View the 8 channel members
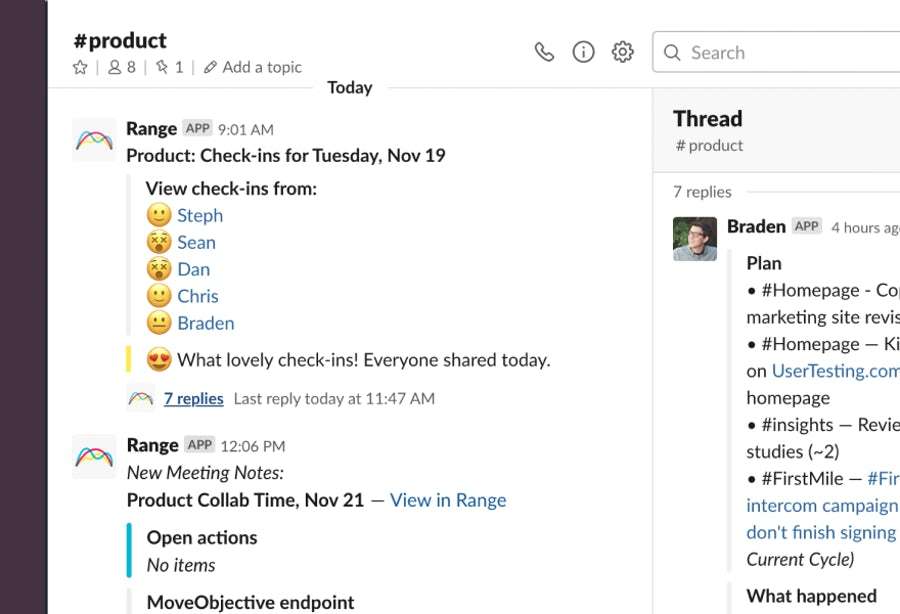This screenshot has height=614, width=900. (x=122, y=68)
